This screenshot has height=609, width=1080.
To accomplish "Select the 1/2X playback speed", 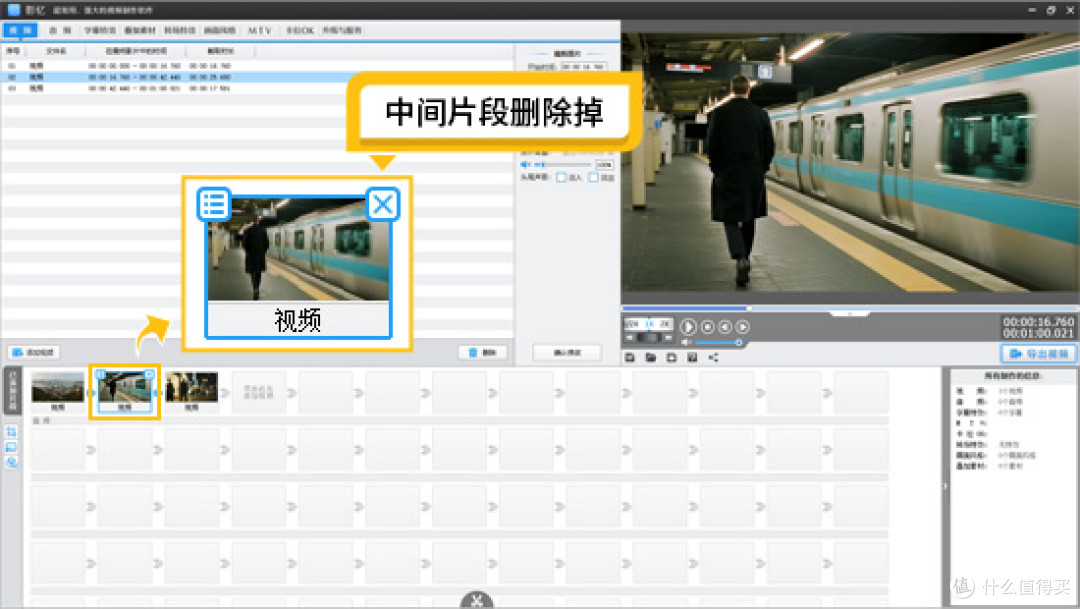I will pyautogui.click(x=632, y=323).
